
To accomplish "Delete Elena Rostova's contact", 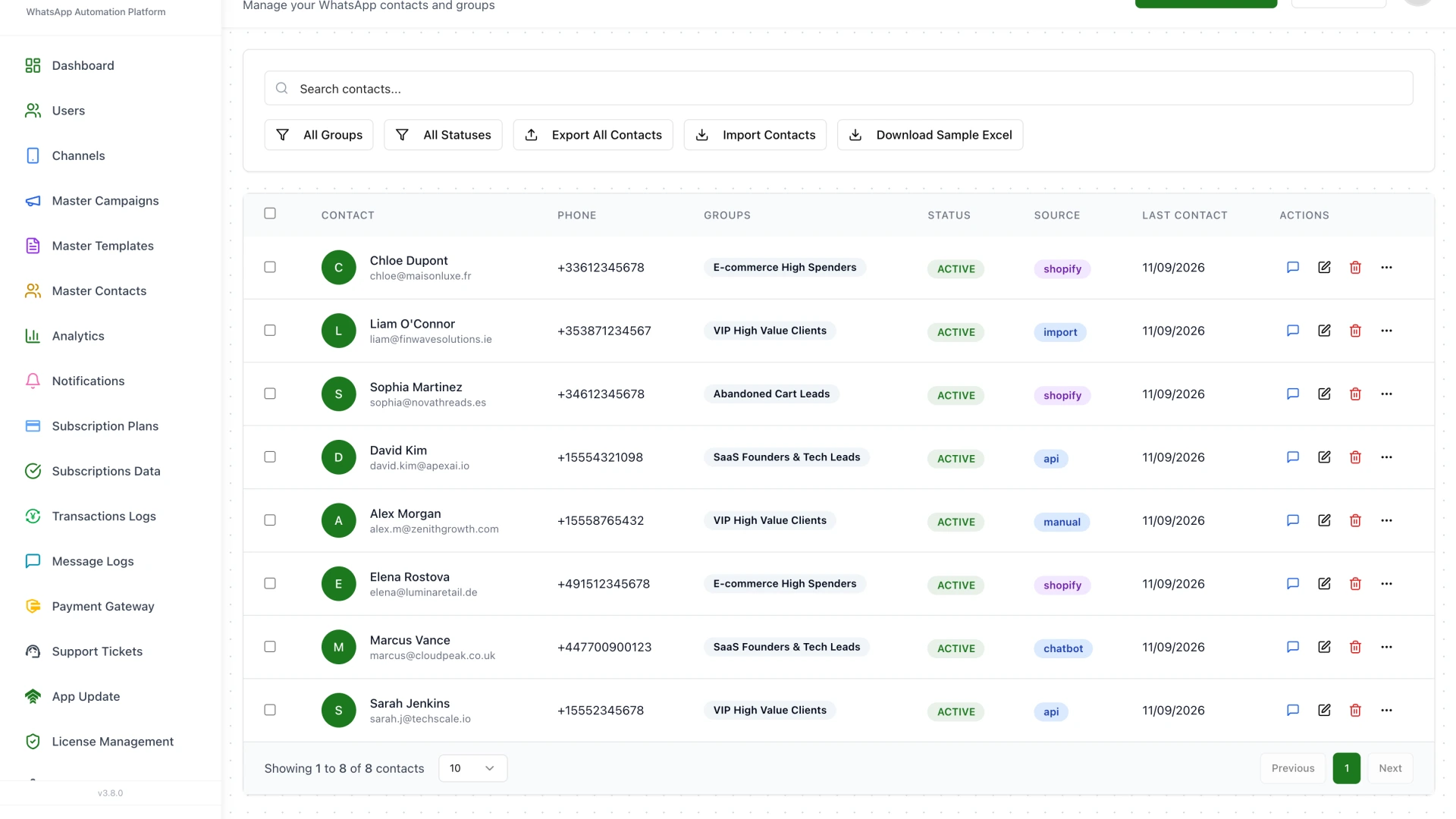I will point(1355,584).
